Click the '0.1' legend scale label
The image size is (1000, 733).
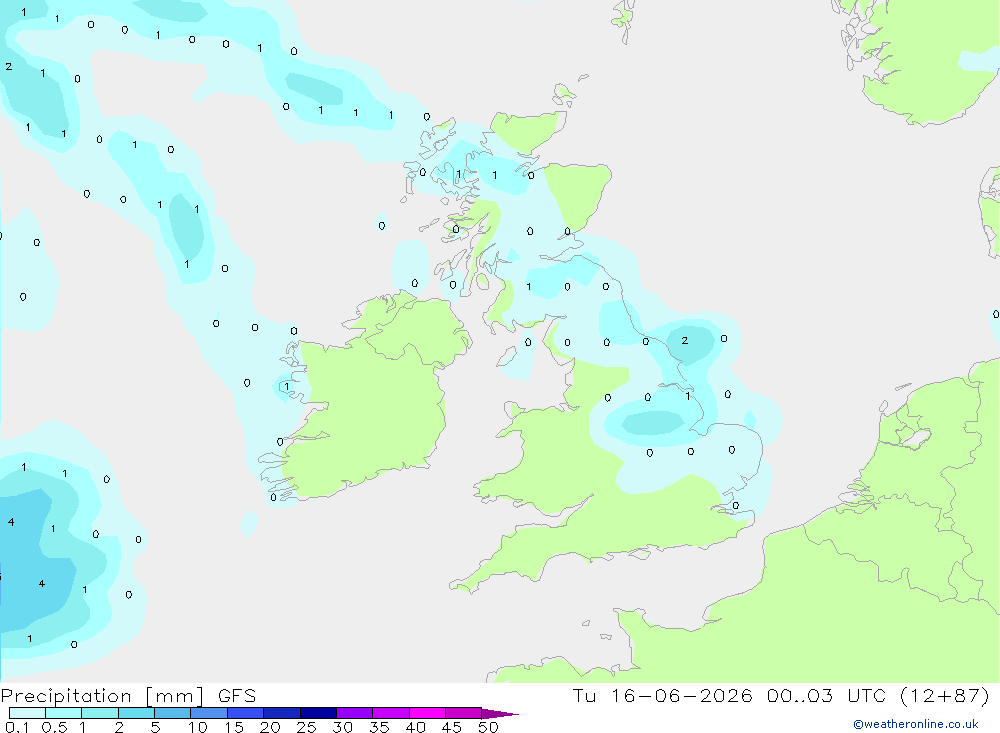pos(17,727)
